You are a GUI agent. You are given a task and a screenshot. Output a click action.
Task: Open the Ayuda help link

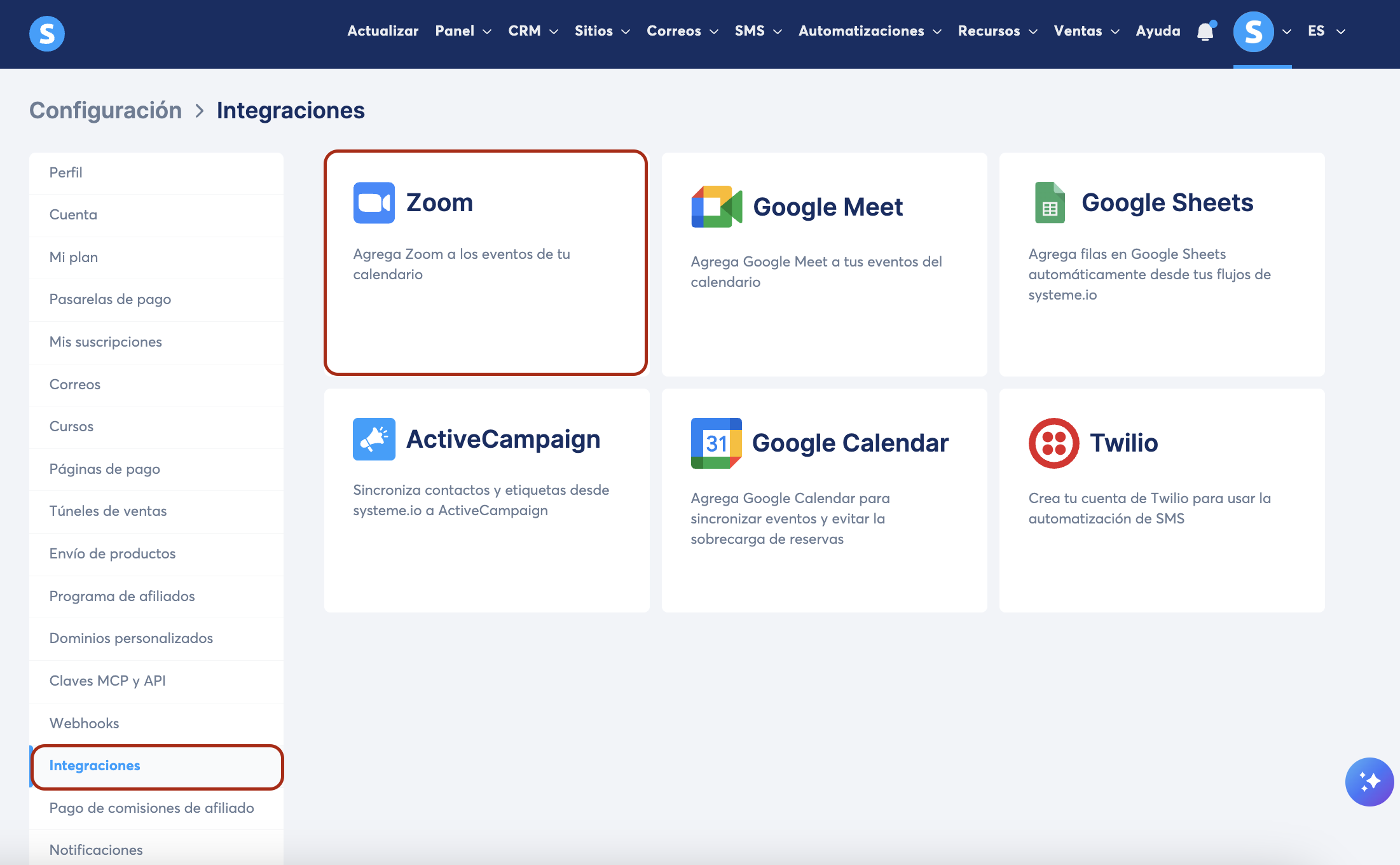(x=1158, y=31)
